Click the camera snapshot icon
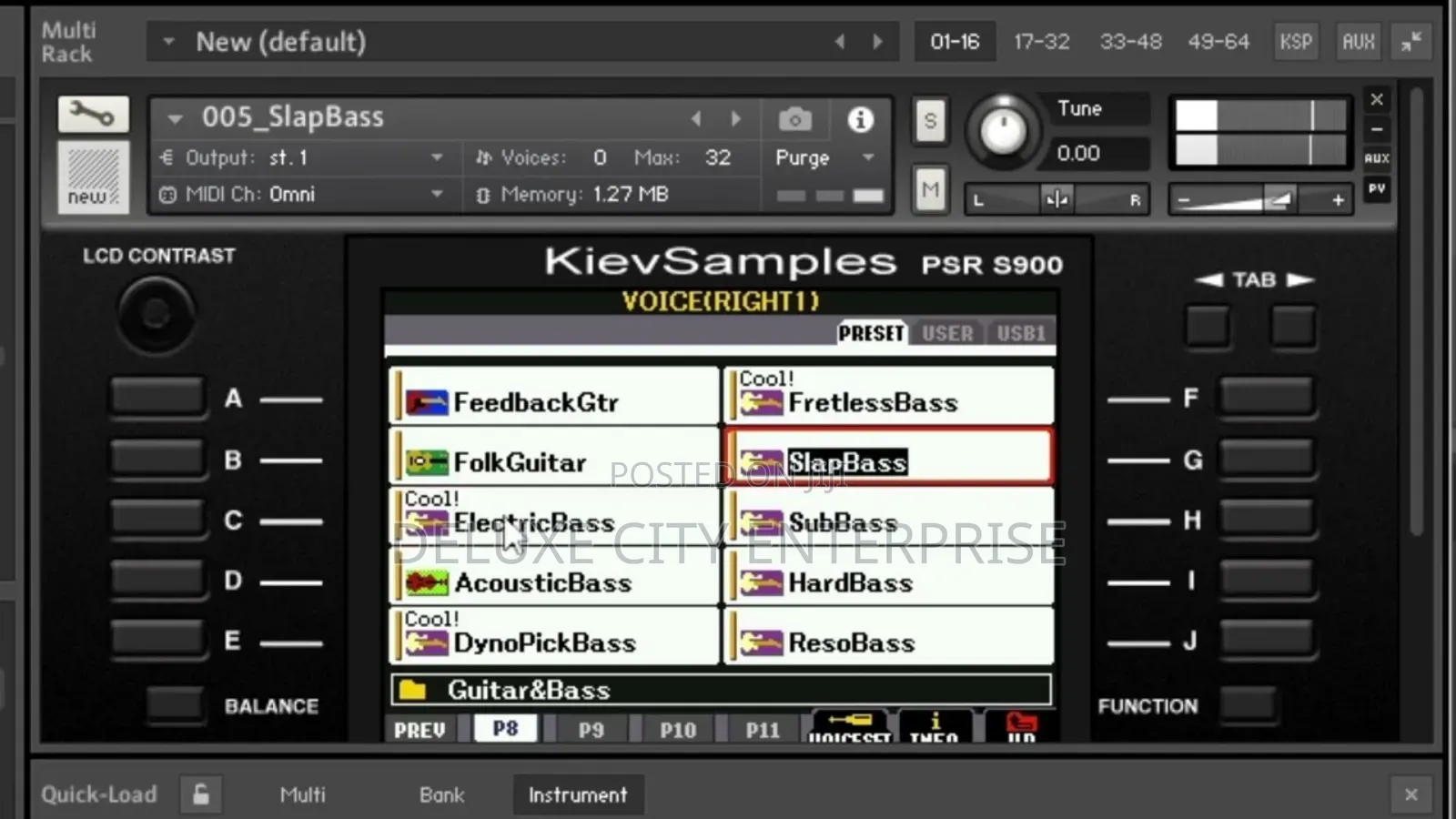 click(x=794, y=119)
